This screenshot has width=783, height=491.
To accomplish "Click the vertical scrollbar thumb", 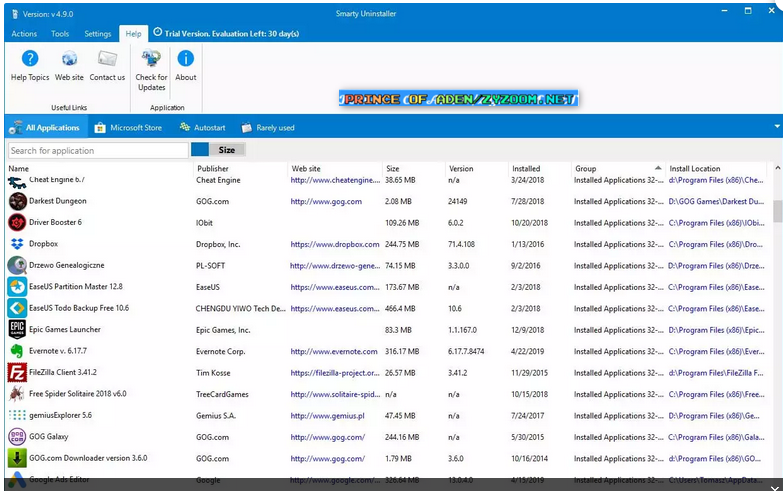I will pos(778,211).
